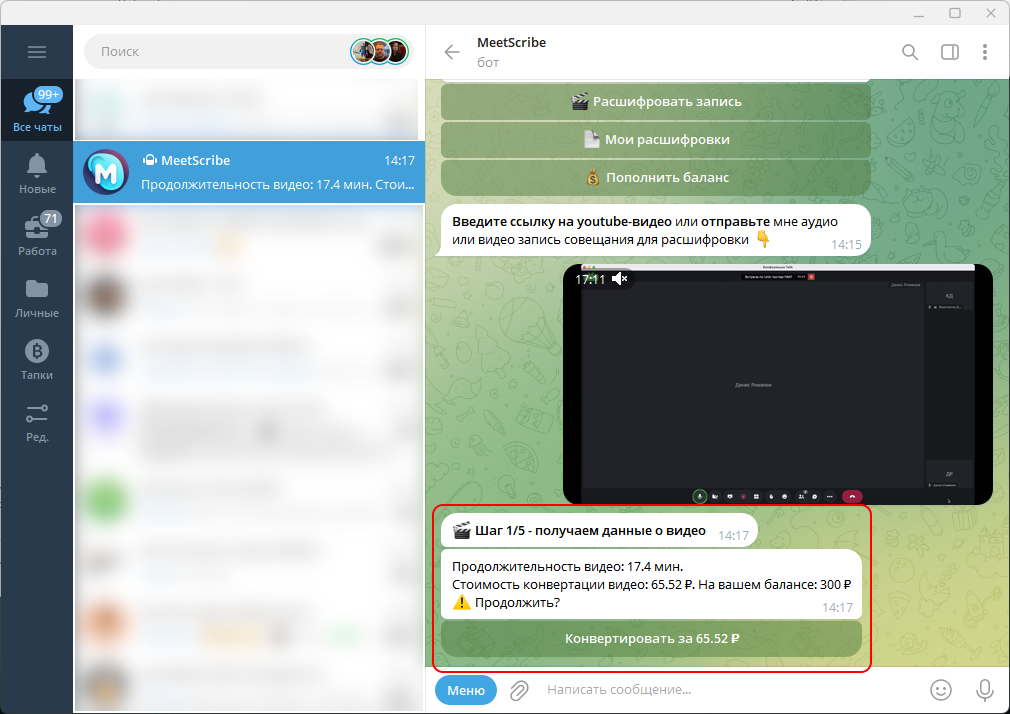View stories avatars in search bar

click(x=379, y=52)
